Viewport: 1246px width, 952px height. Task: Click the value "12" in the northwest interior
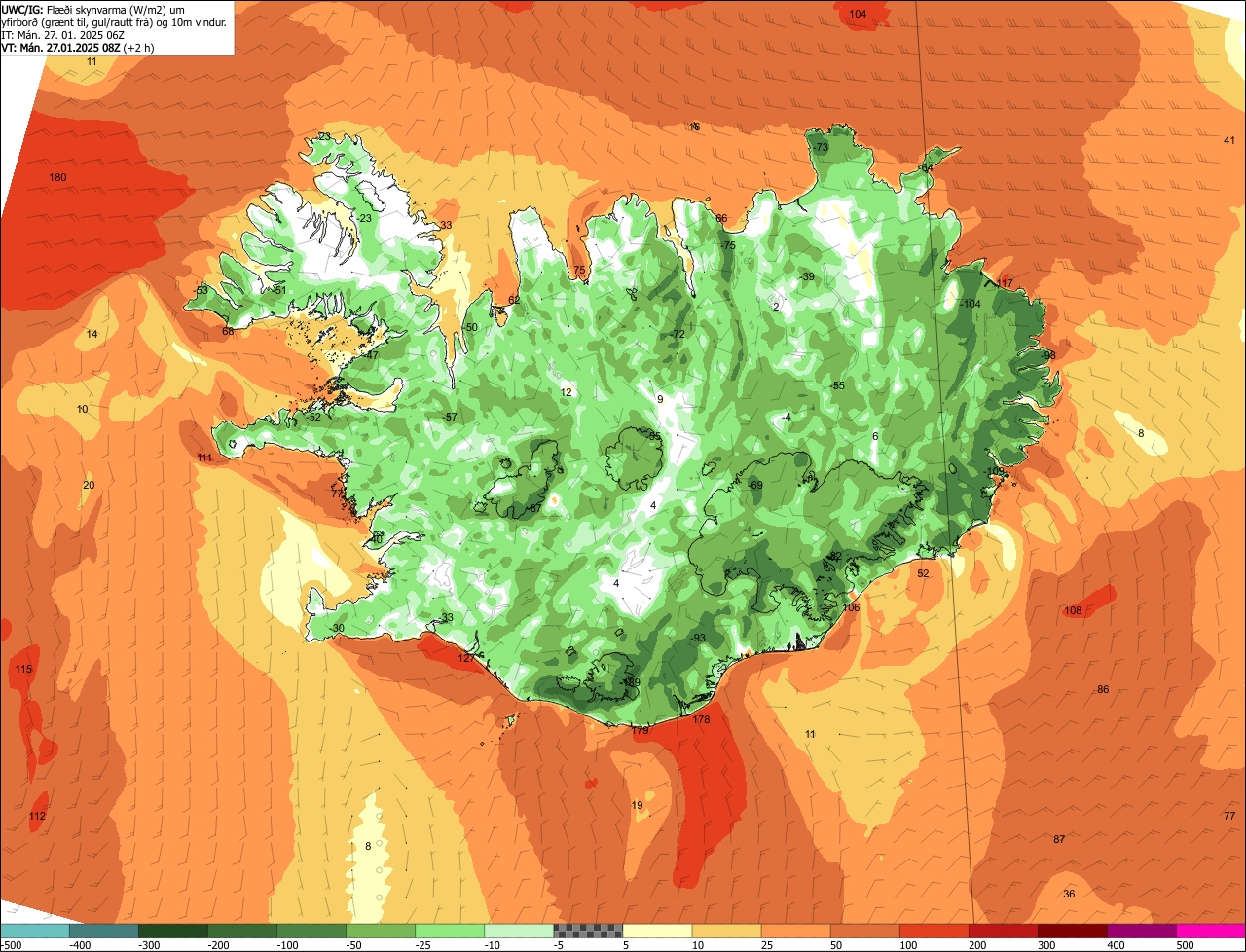point(566,392)
